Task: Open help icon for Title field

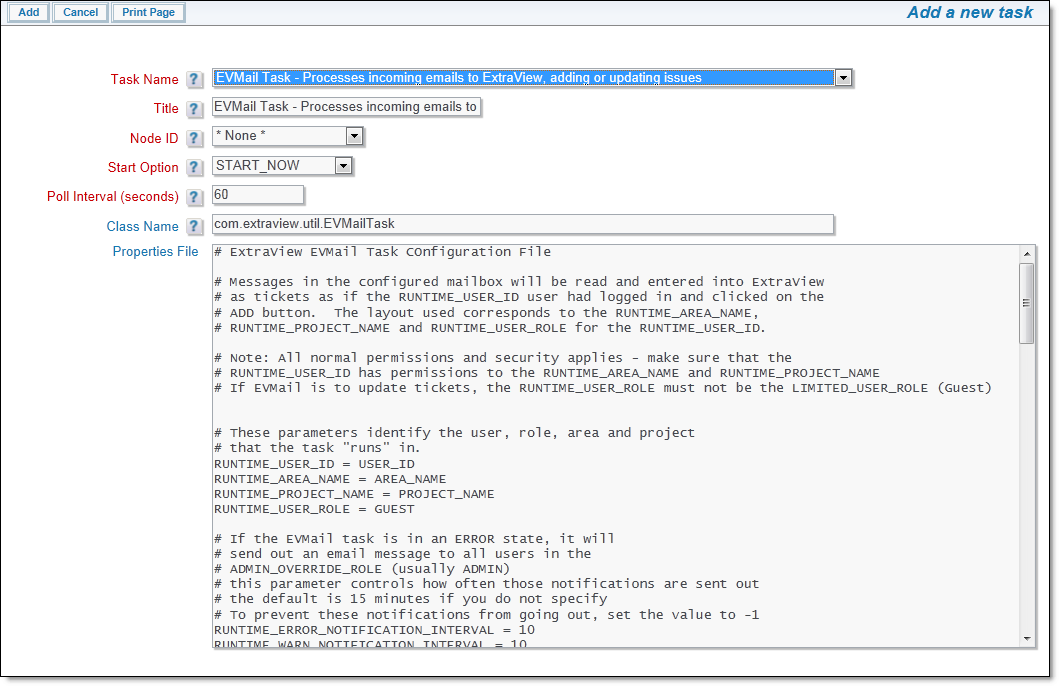Action: coord(194,109)
